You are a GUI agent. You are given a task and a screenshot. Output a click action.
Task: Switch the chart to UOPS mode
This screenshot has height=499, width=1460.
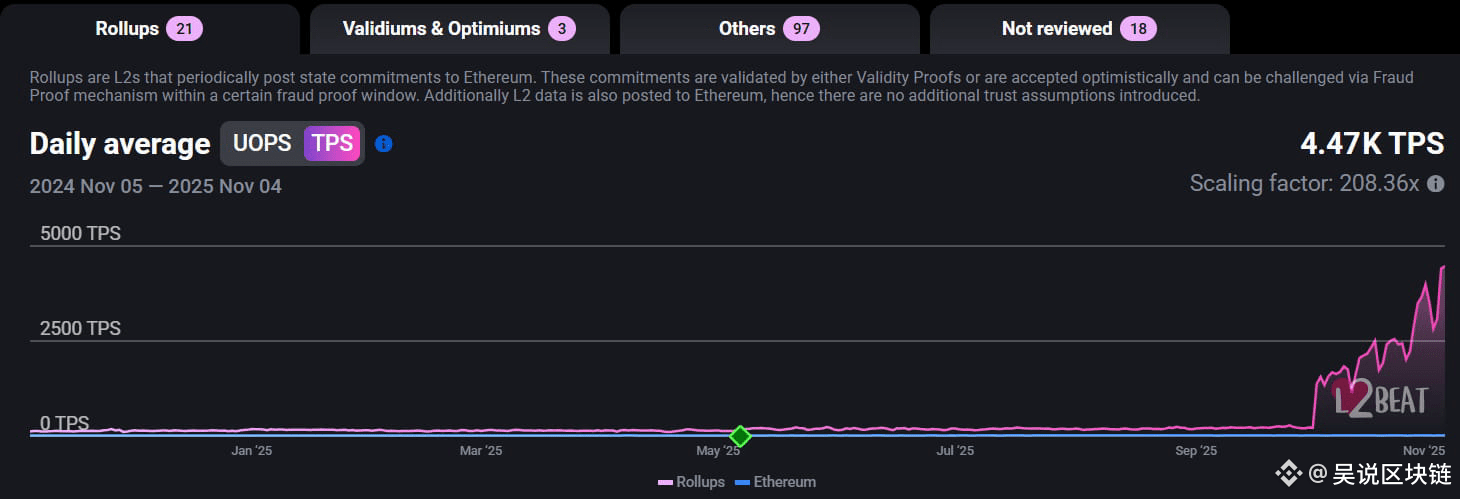(x=262, y=143)
